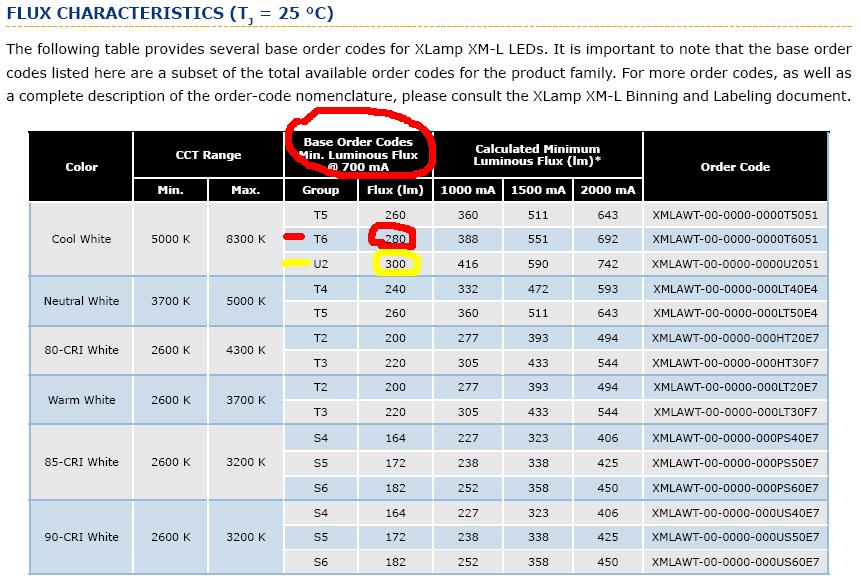Image resolution: width=861 pixels, height=580 pixels.
Task: Click order code XMLAWT-00-0000-000US60E7
Action: pyautogui.click(x=735, y=562)
